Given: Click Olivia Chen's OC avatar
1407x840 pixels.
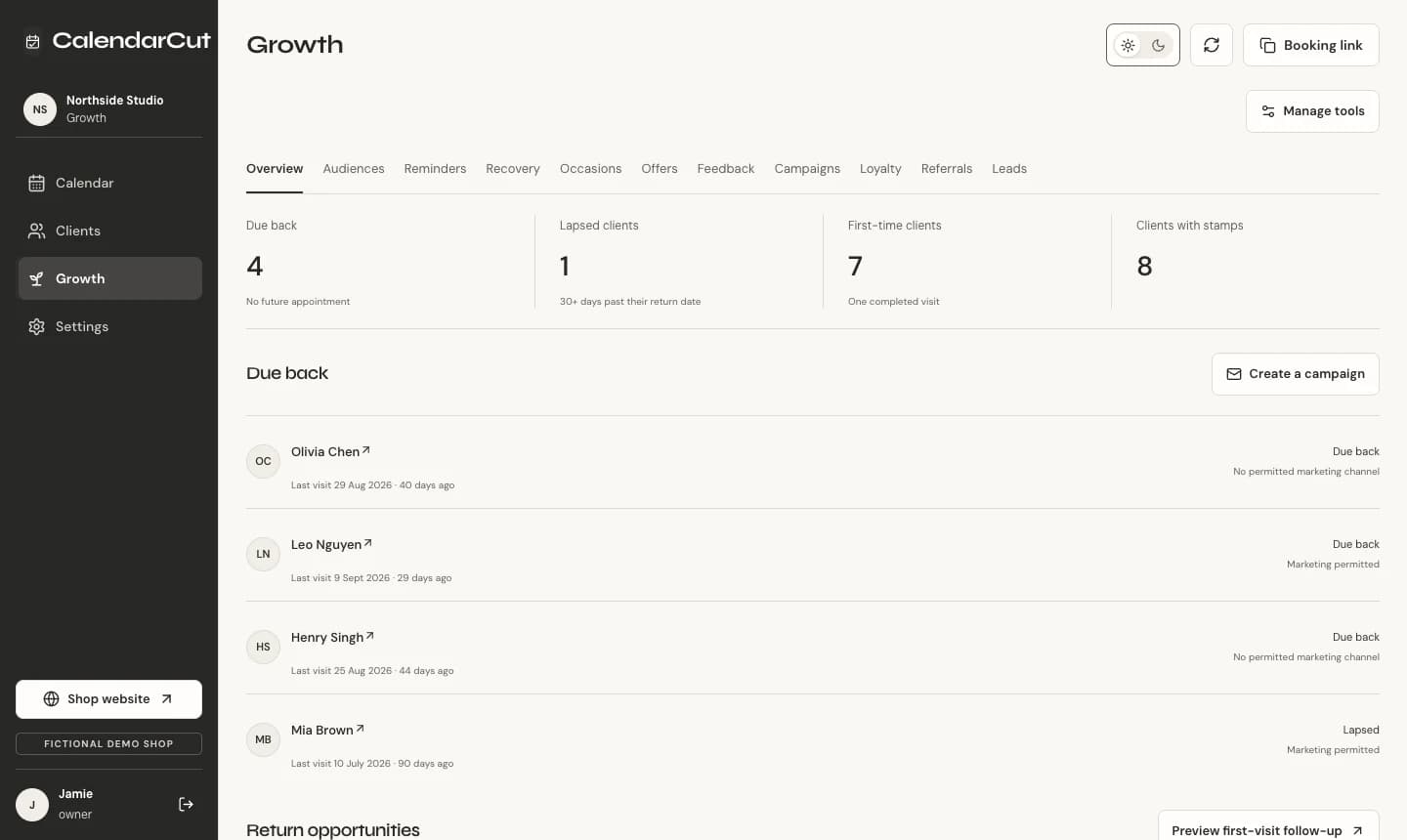Looking at the screenshot, I should pos(263,461).
